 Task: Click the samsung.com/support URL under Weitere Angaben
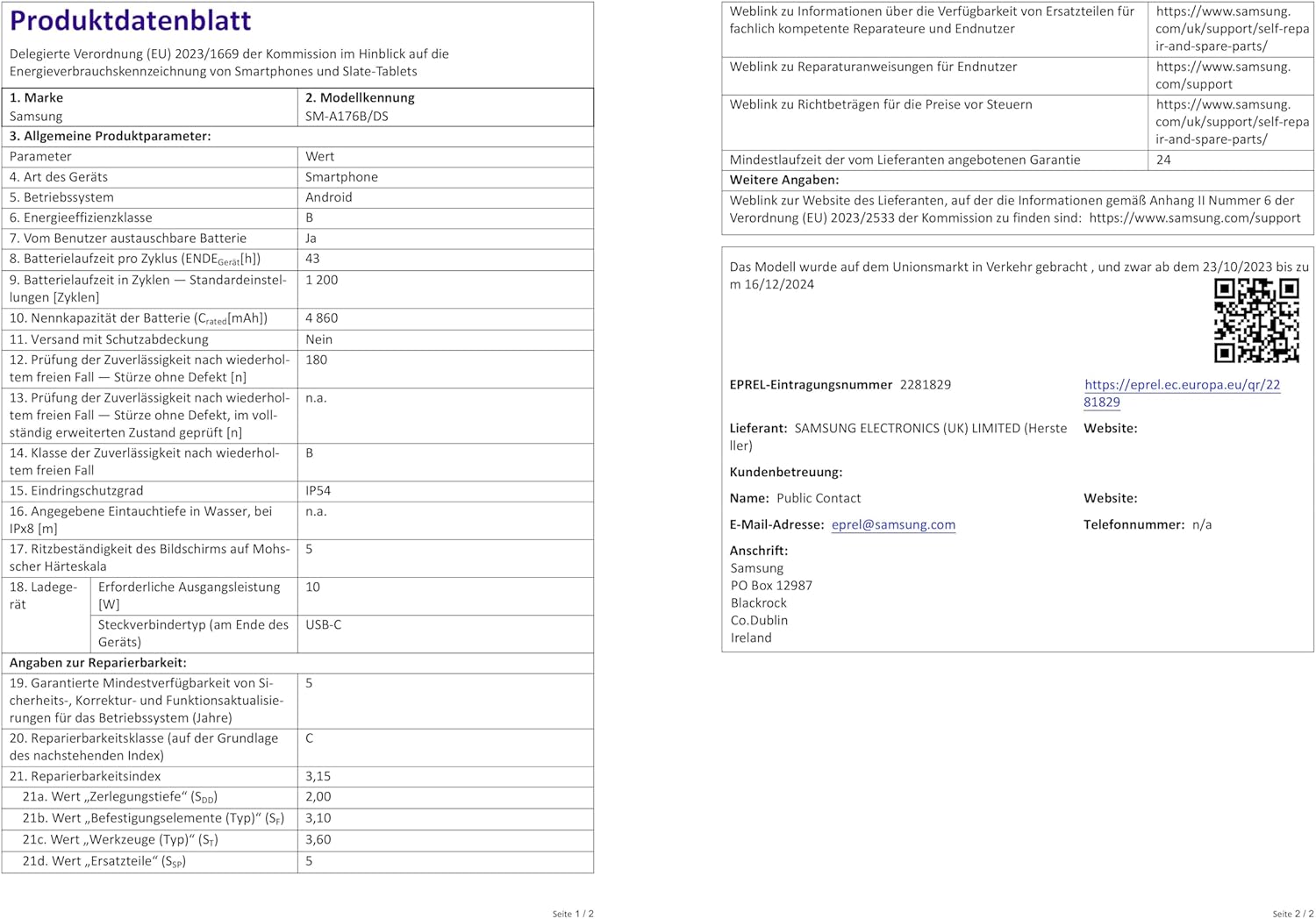1194,218
